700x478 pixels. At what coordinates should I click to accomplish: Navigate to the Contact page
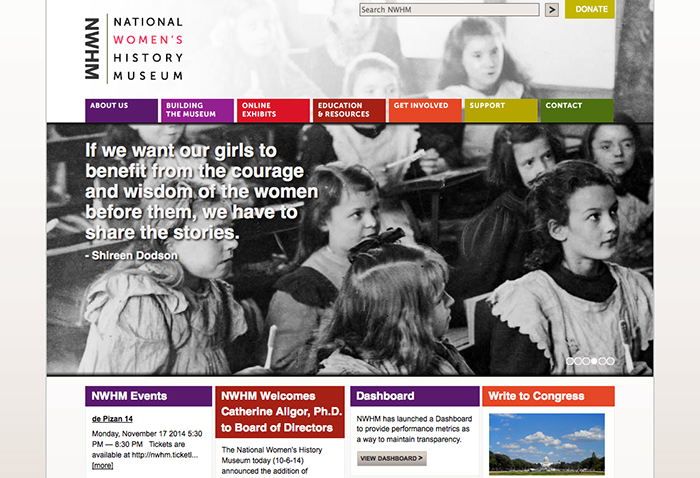click(x=576, y=110)
